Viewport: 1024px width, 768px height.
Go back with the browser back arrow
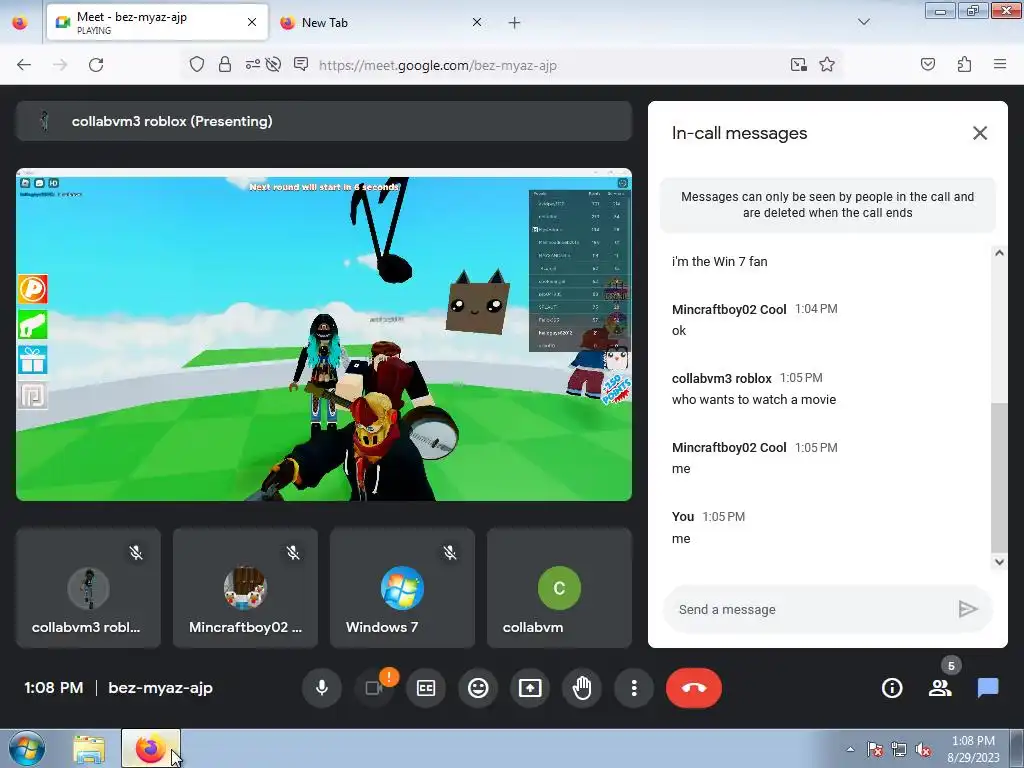pos(24,65)
